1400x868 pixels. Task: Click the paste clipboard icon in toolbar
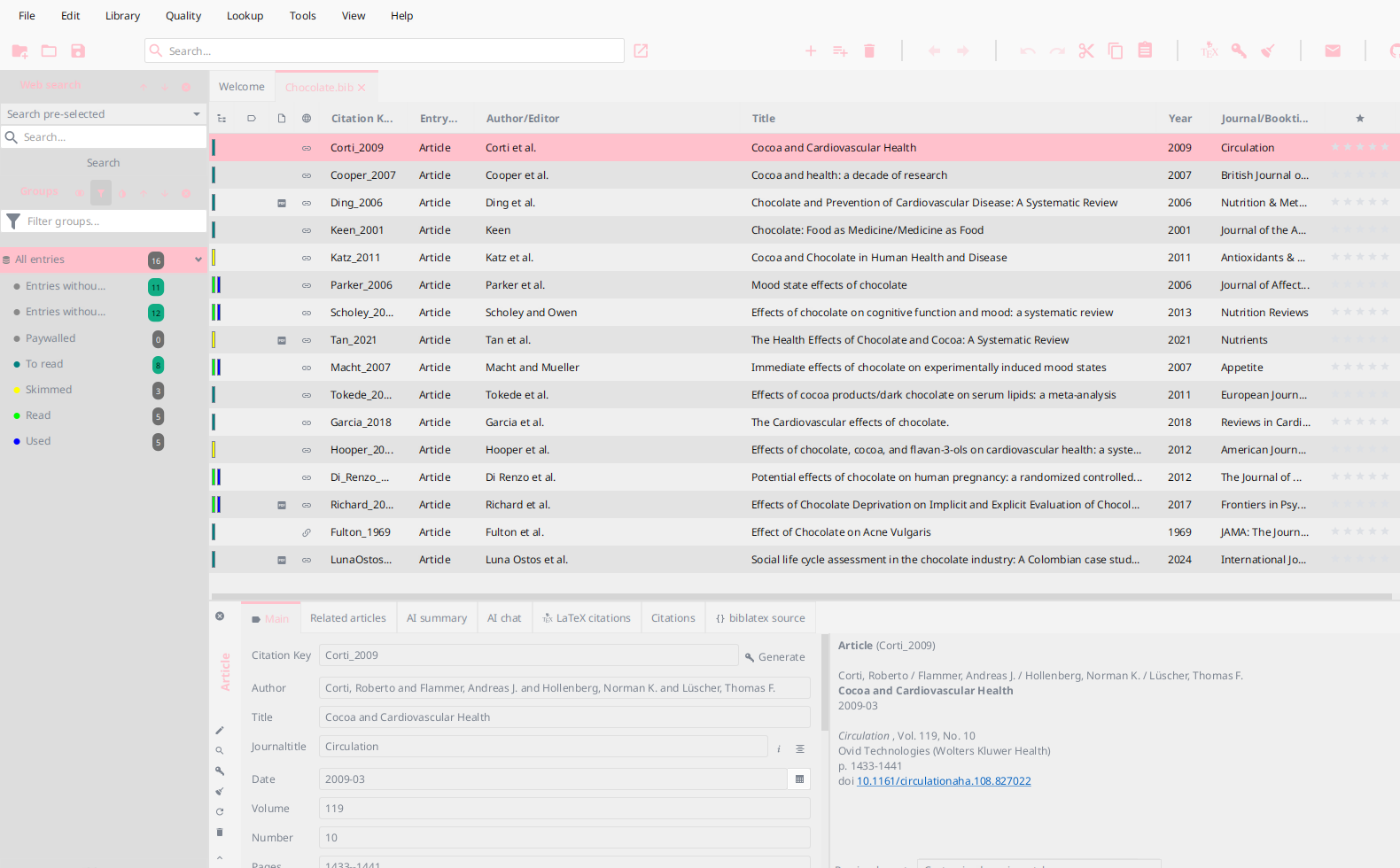click(x=1145, y=50)
